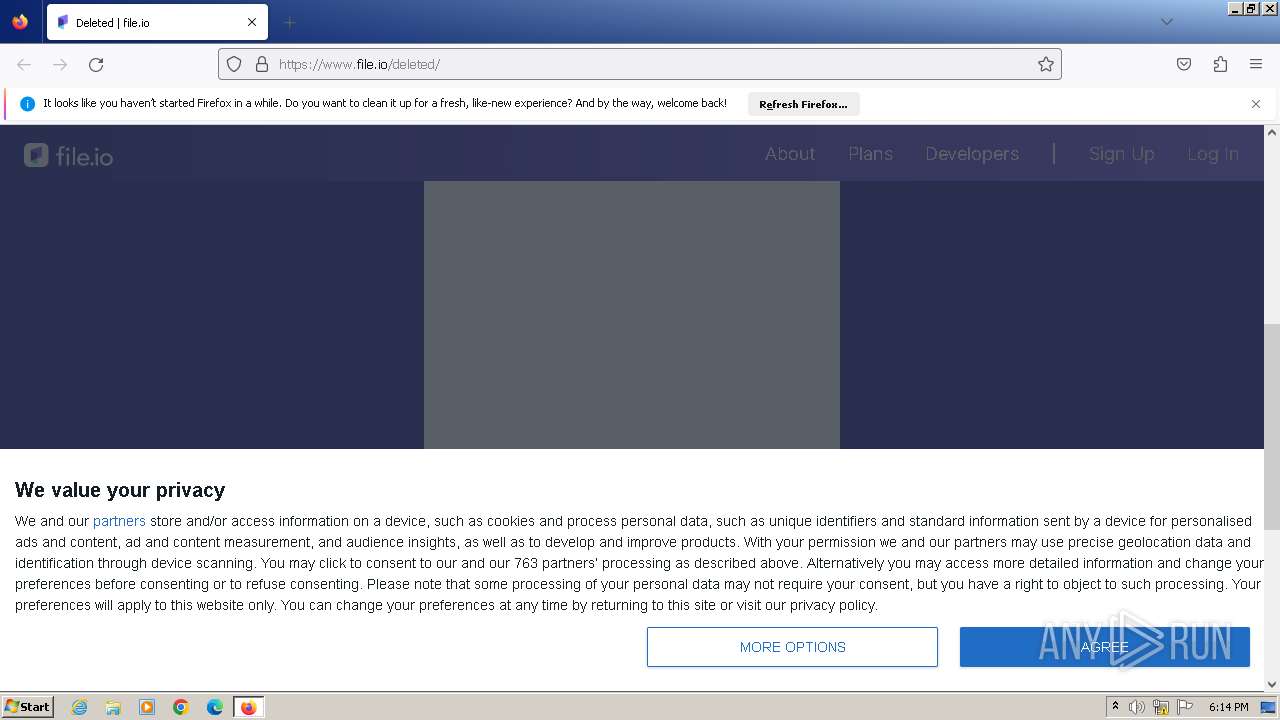The width and height of the screenshot is (1280, 720).
Task: Go forward using the forward arrow
Action: [60, 64]
